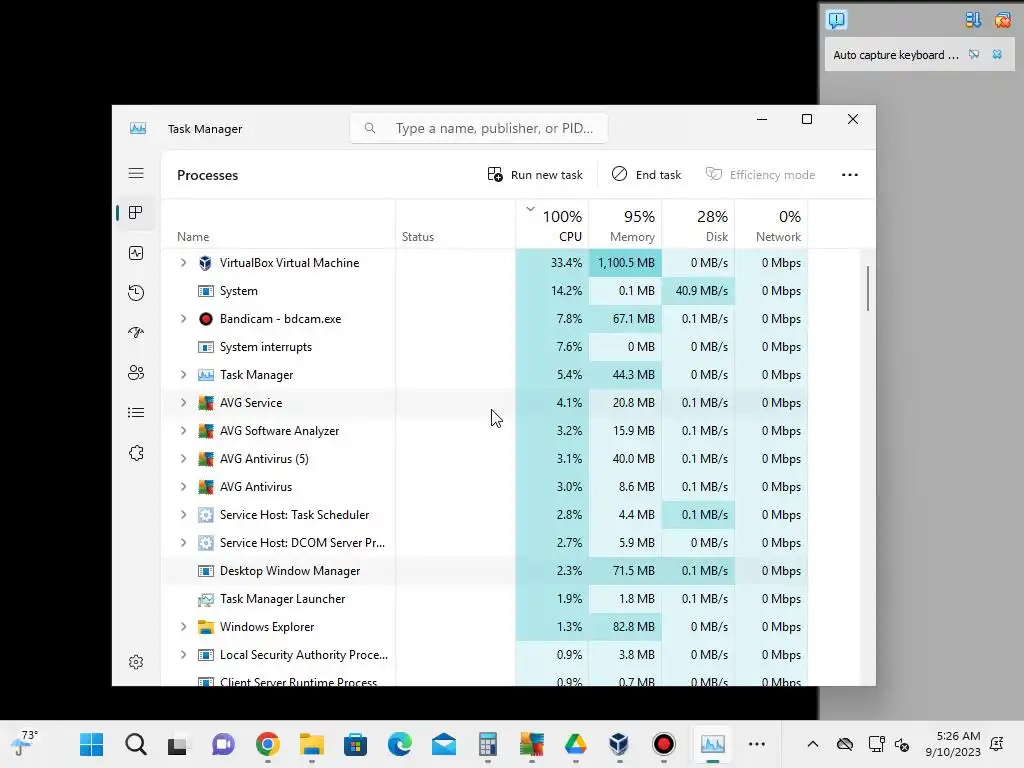Open the VirtualBox taskbar icon
This screenshot has height=768, width=1024.
point(619,744)
